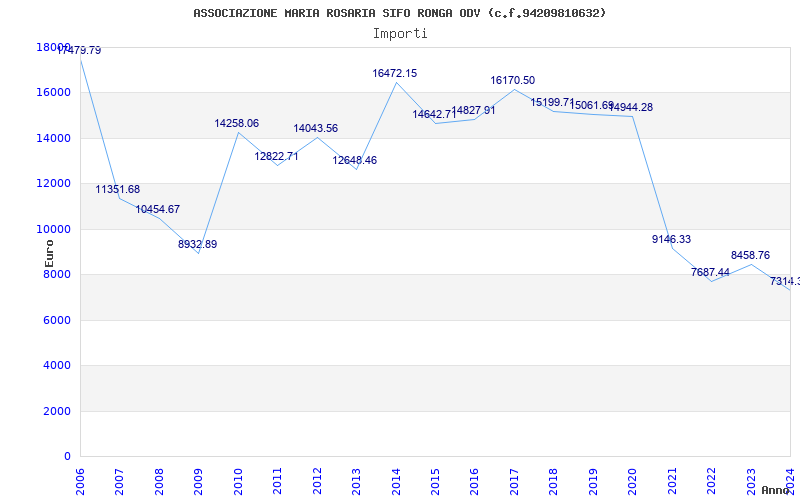The width and height of the screenshot is (800, 500).
Task: Select year 2006 on the x-axis
Action: pos(80,478)
